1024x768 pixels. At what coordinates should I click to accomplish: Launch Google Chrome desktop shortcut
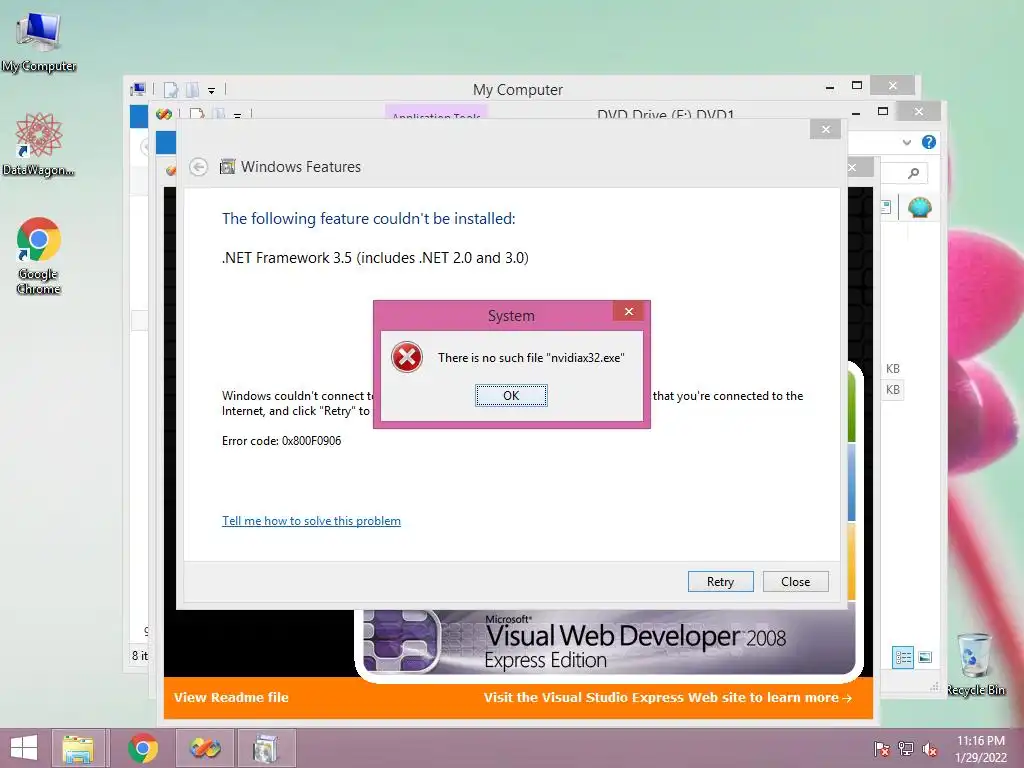(39, 256)
